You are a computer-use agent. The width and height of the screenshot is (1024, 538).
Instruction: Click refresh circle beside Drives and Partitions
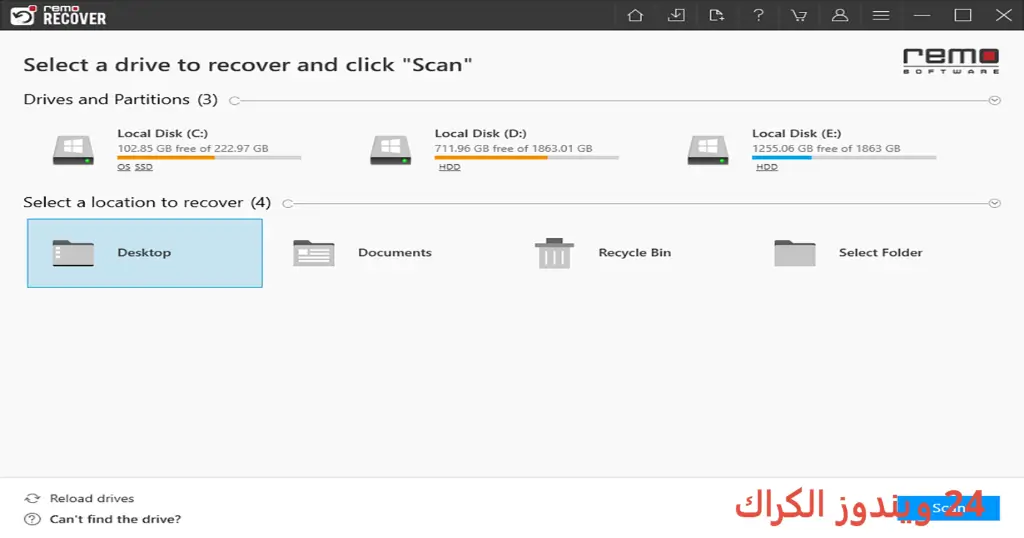click(234, 101)
